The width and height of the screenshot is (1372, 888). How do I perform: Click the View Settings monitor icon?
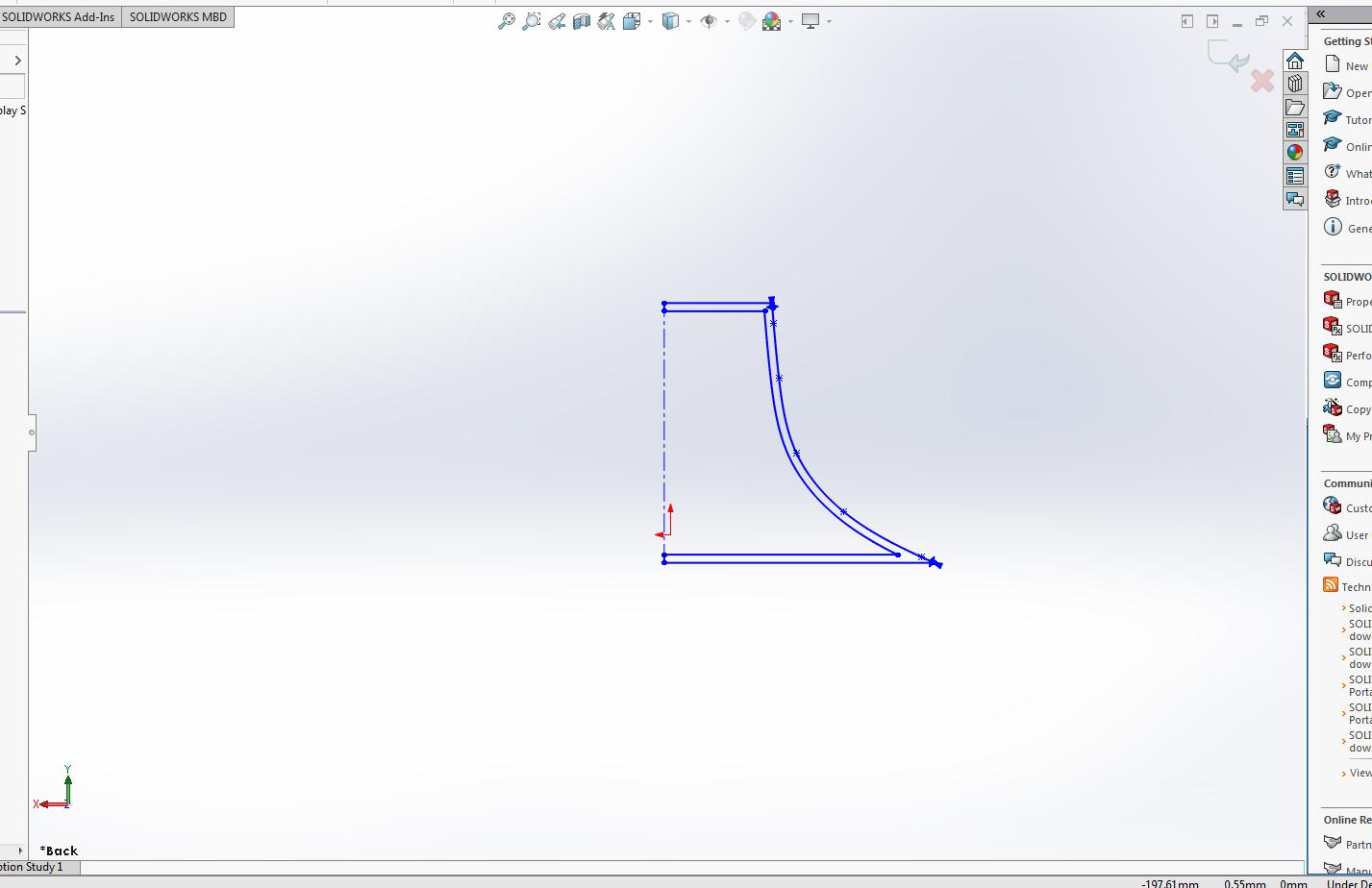tap(811, 21)
